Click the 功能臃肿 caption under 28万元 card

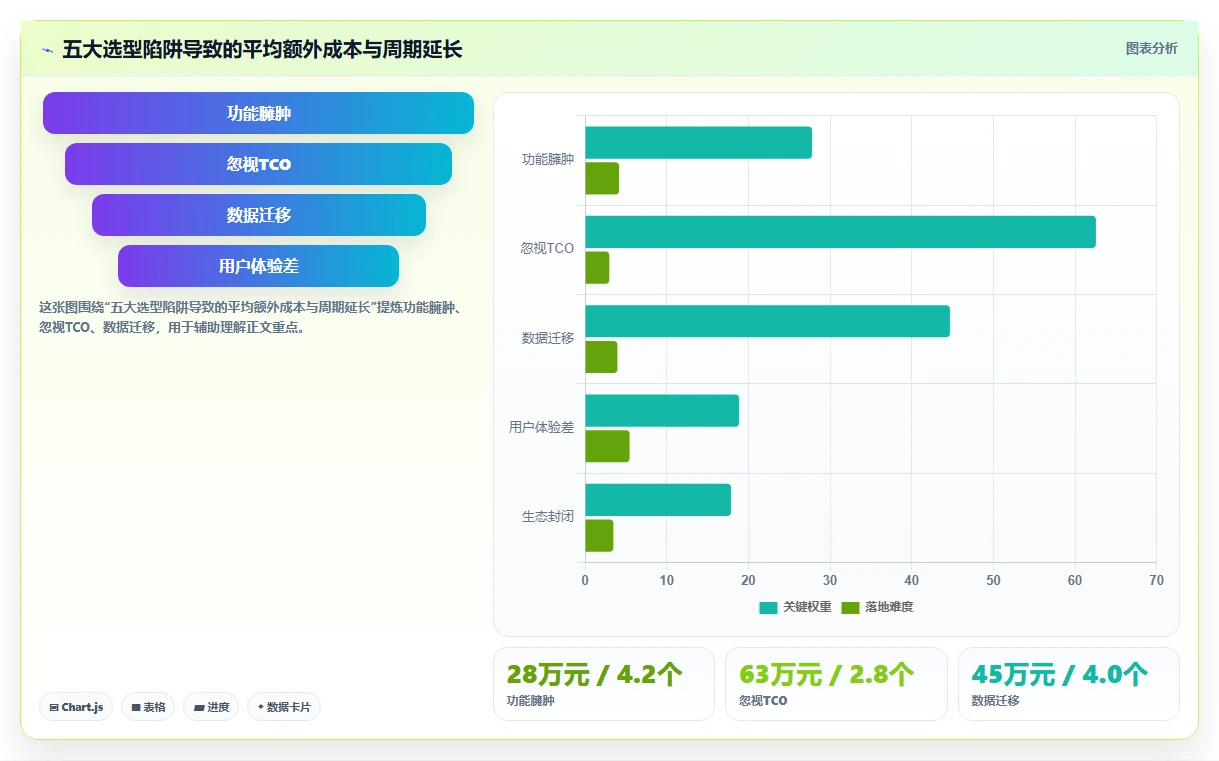(x=531, y=701)
